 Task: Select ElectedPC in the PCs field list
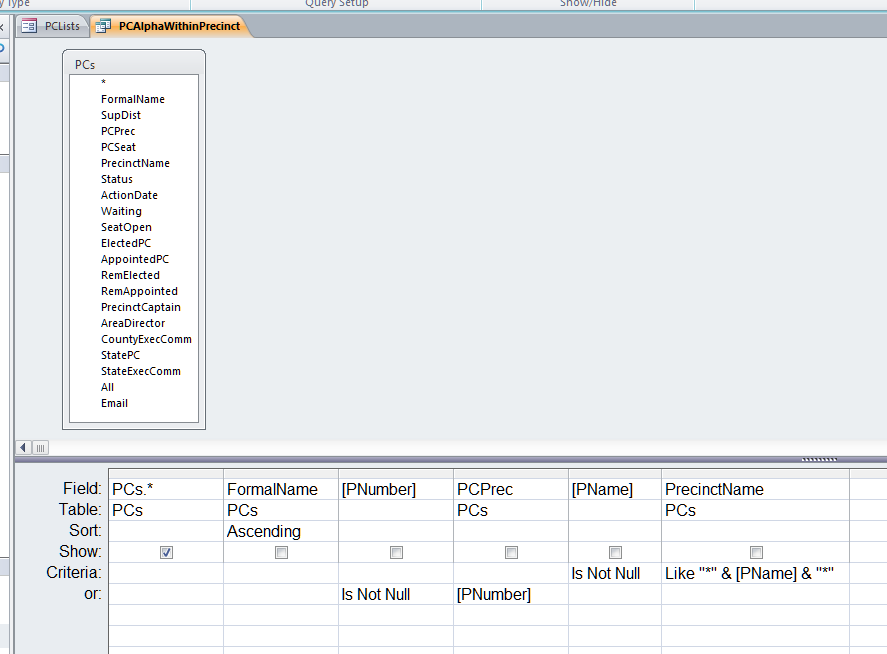point(126,243)
